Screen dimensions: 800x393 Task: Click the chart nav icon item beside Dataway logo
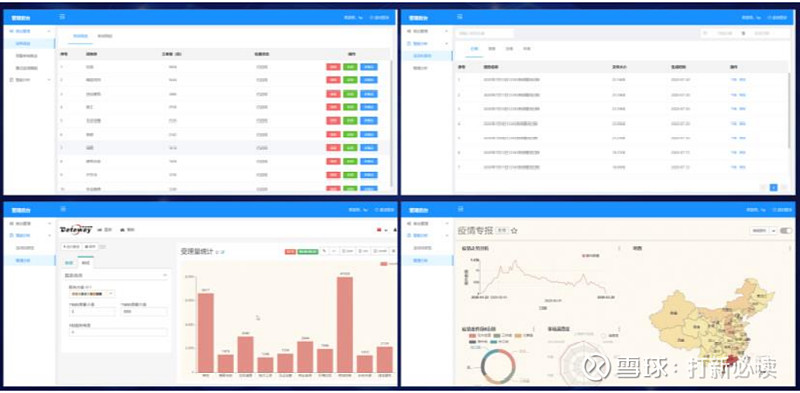pos(105,230)
